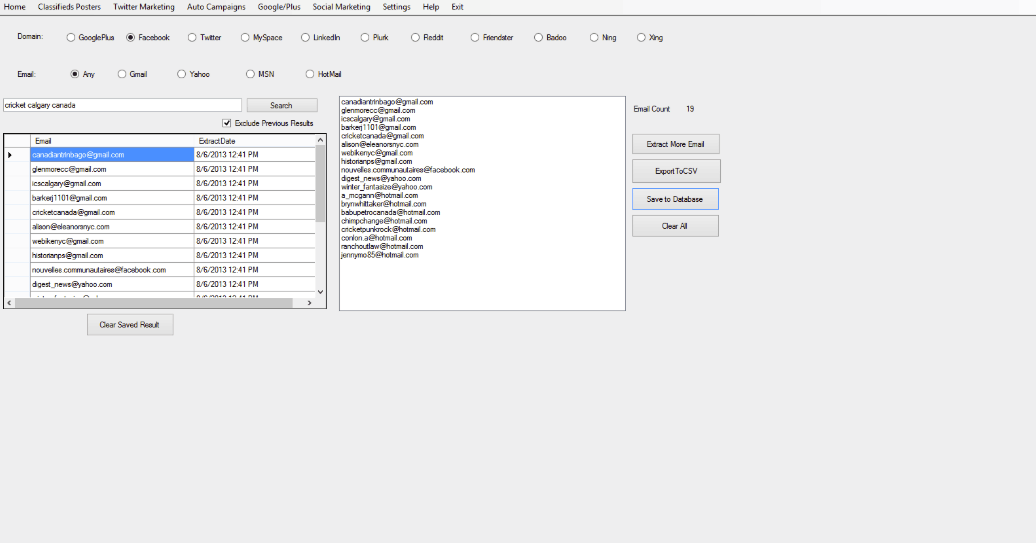The width and height of the screenshot is (1036, 543).
Task: Click the Search button
Action: 281,105
